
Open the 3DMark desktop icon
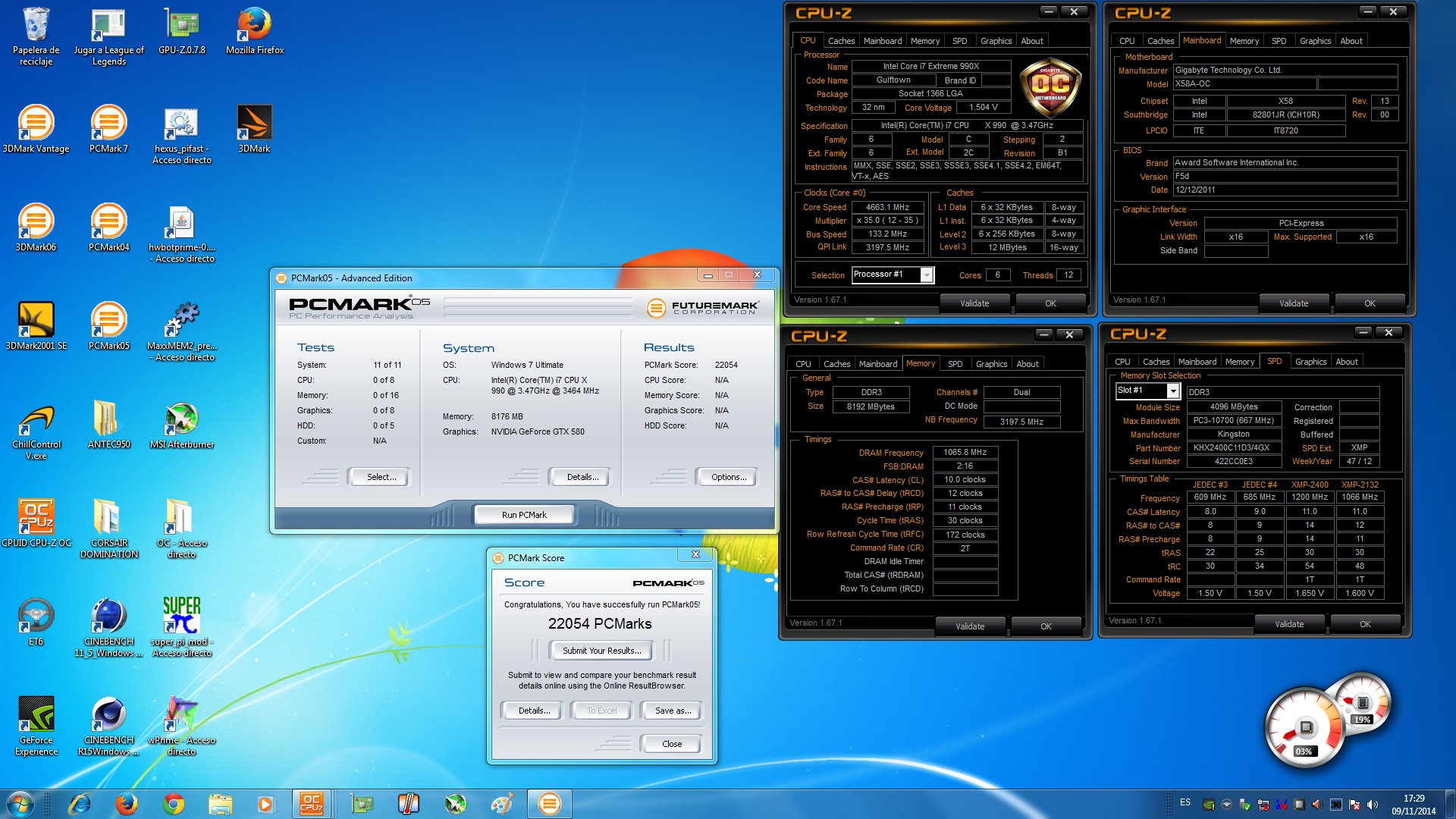[x=255, y=130]
